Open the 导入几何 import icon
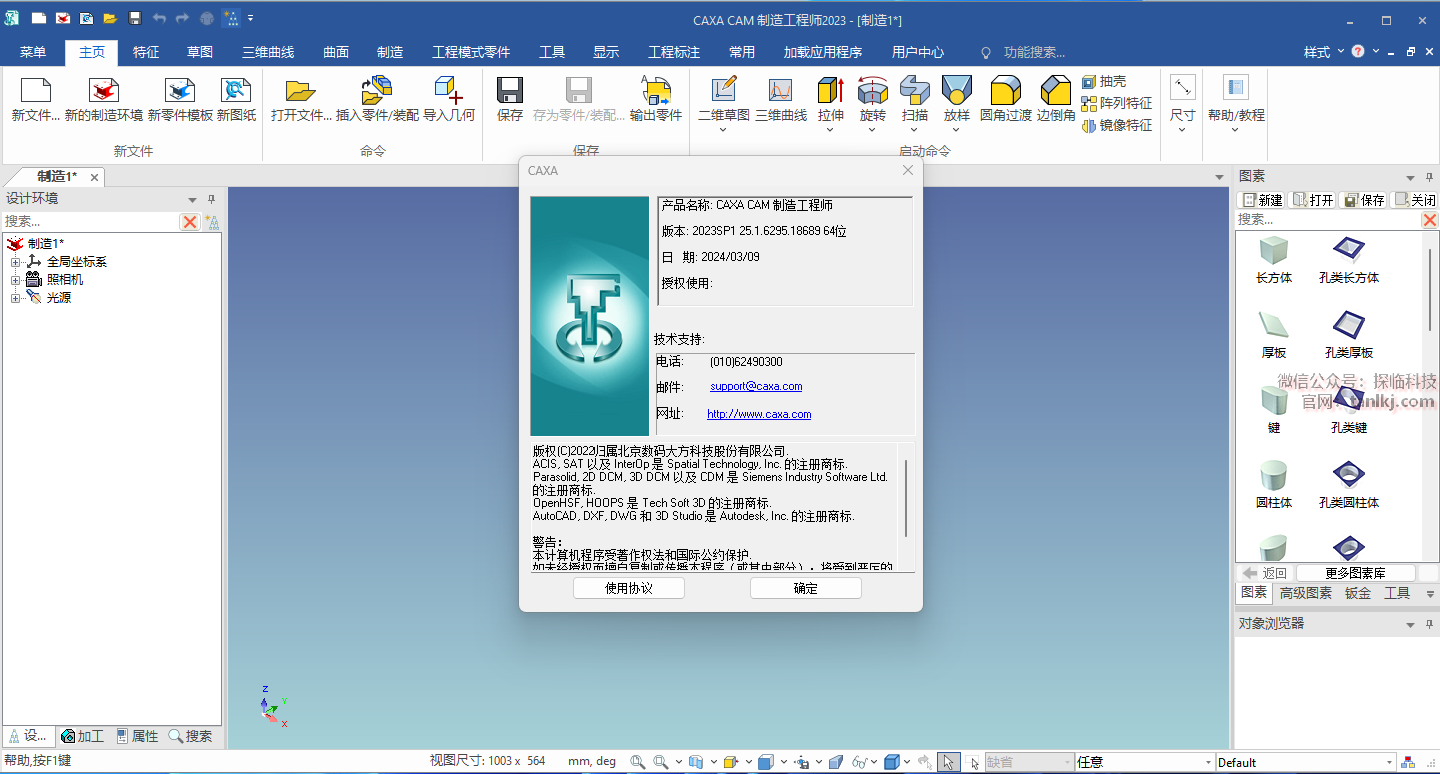 (448, 91)
